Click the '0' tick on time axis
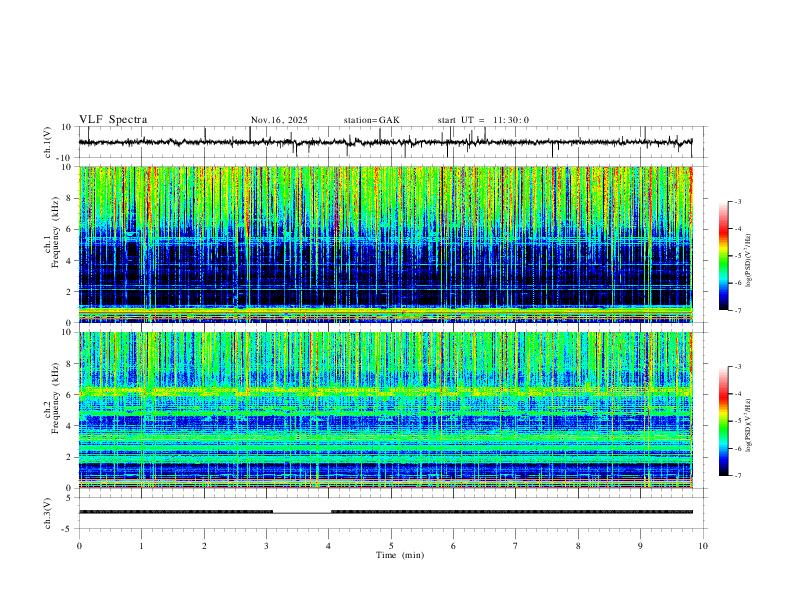 (x=79, y=546)
